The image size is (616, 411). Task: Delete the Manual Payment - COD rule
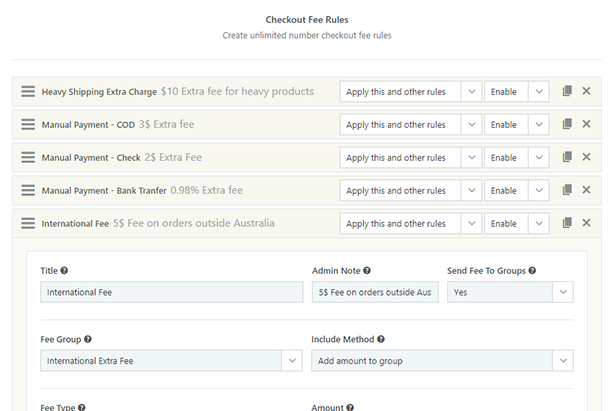(x=586, y=124)
